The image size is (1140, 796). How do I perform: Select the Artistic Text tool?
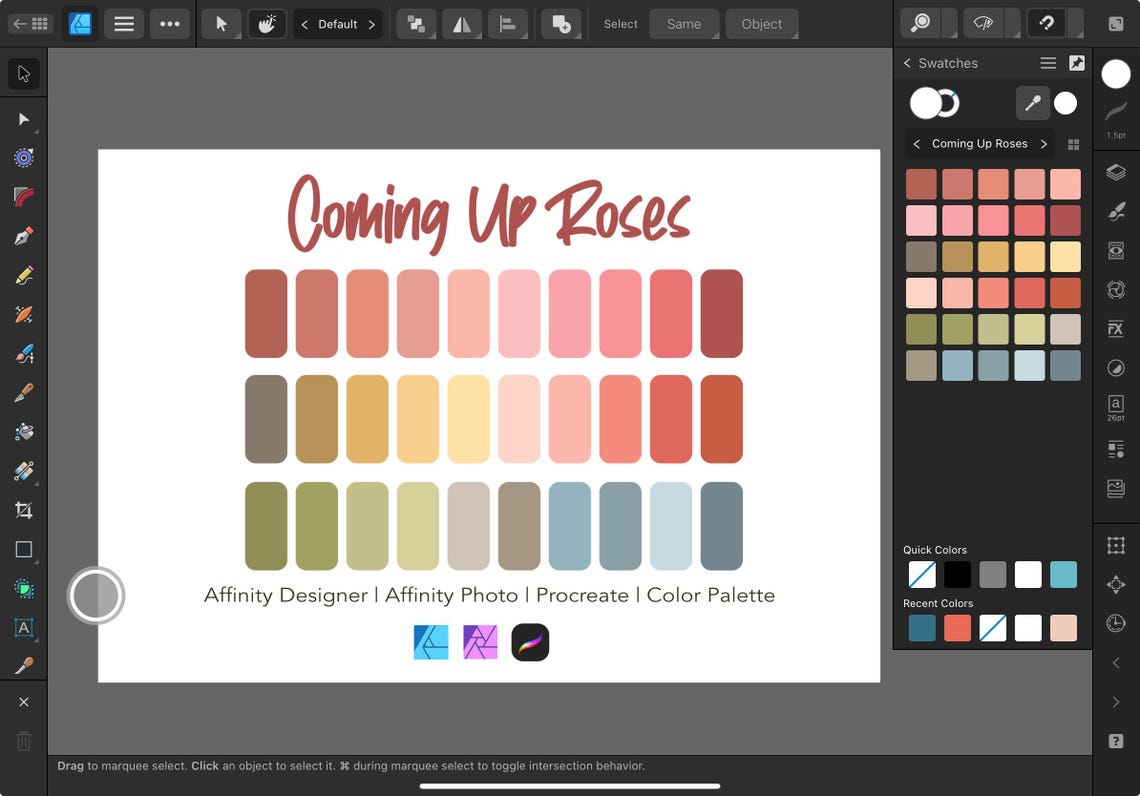point(24,628)
